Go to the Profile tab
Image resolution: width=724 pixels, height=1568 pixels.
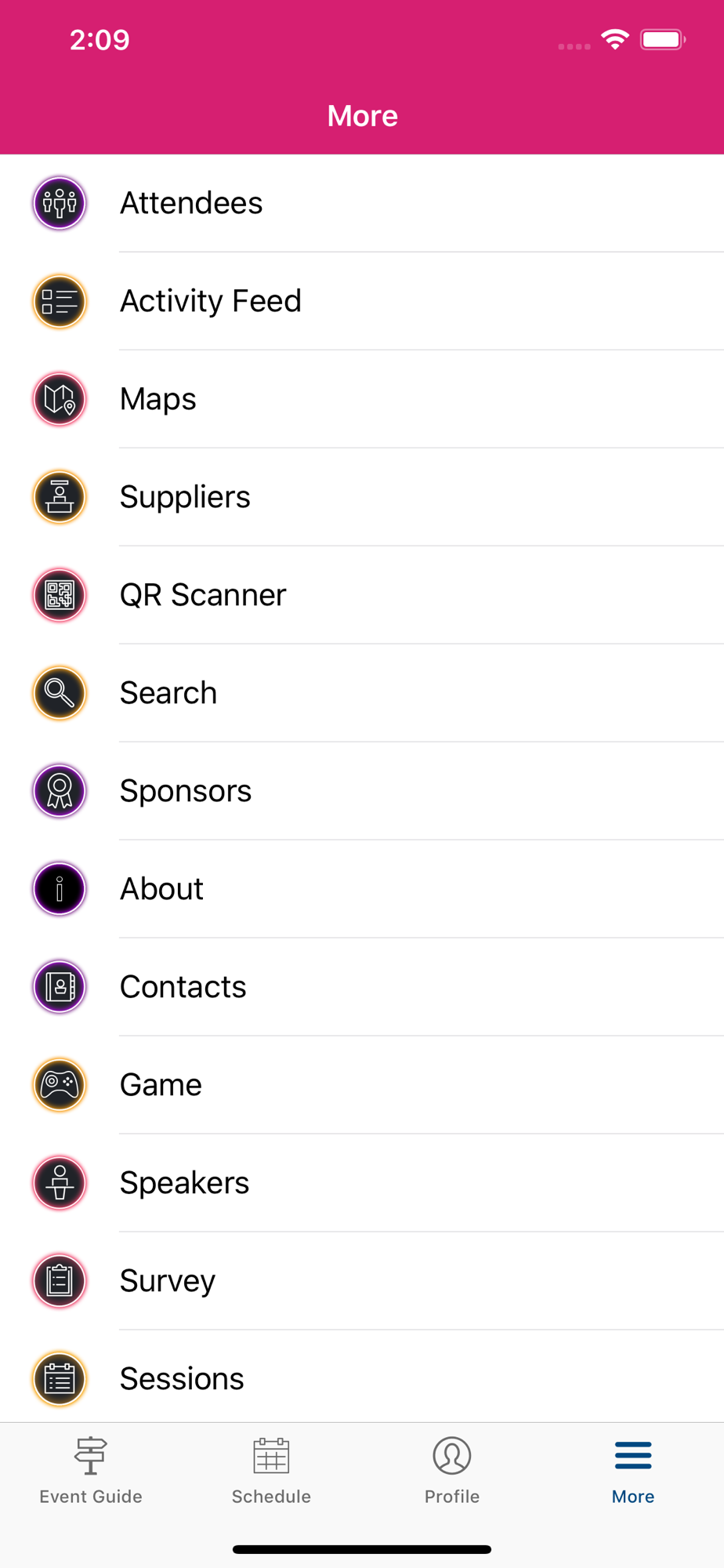pyautogui.click(x=452, y=1471)
